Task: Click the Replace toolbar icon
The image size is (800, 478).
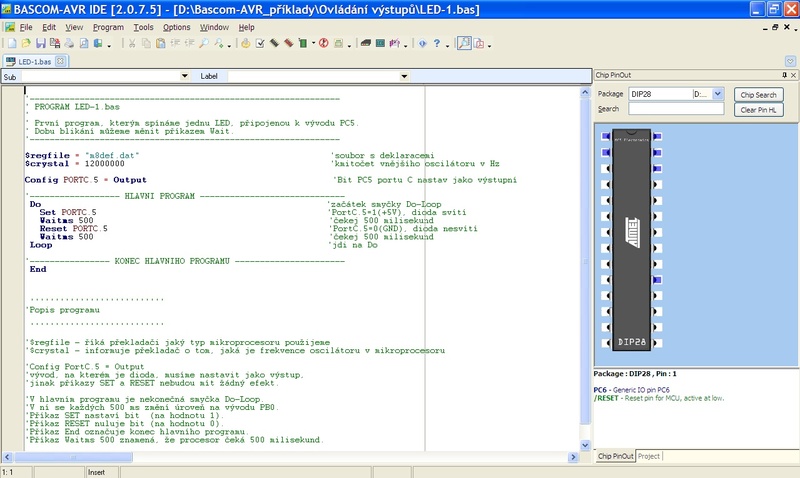Action: click(219, 43)
